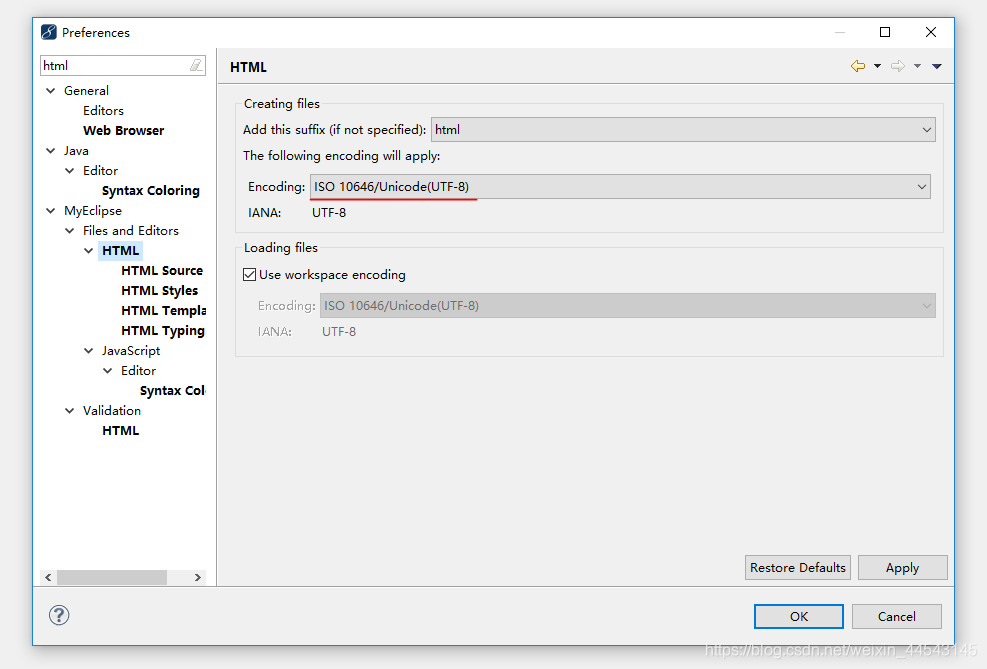The width and height of the screenshot is (987, 669).
Task: Click the Restore Defaults button
Action: pos(798,568)
